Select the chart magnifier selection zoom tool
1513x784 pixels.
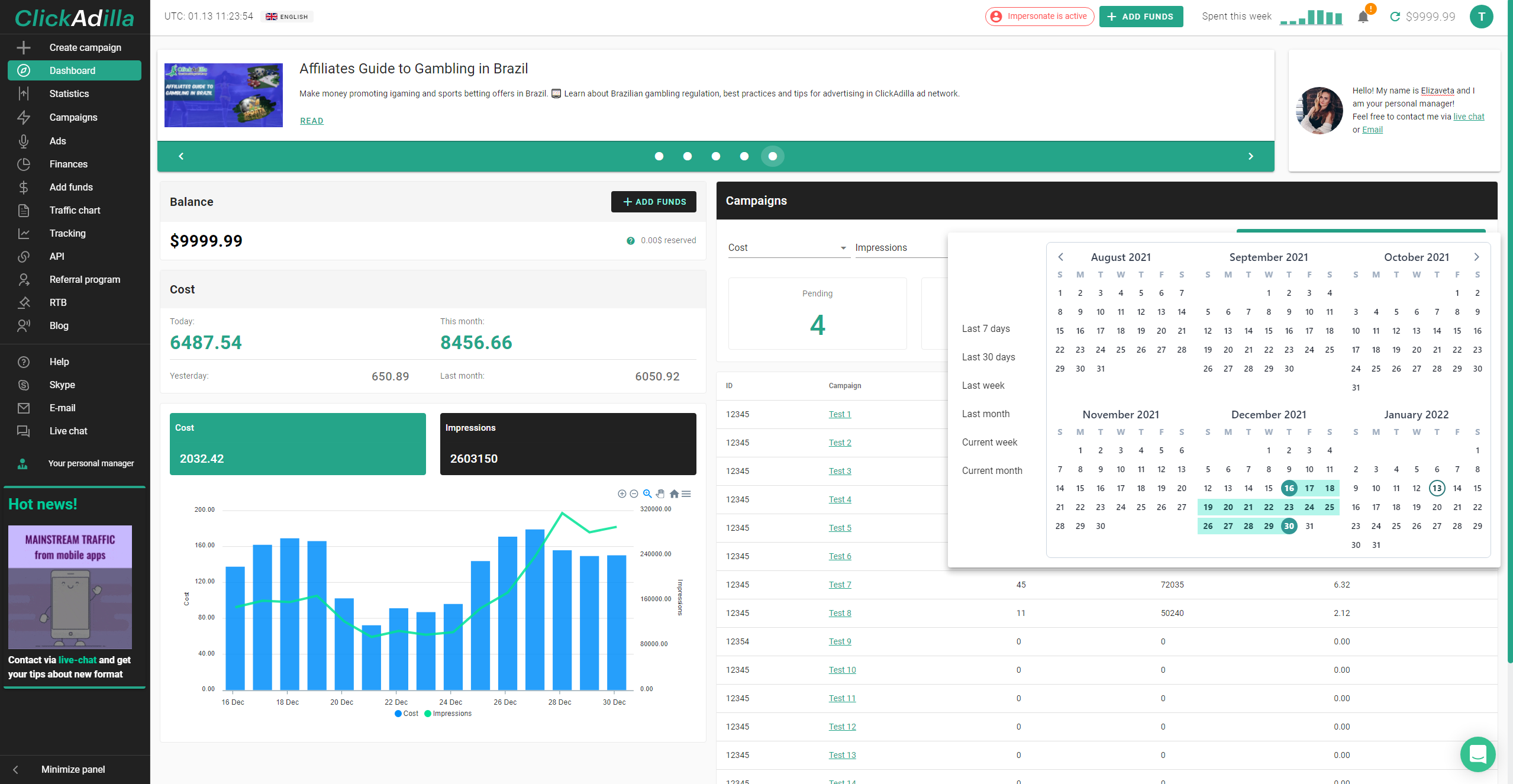pos(647,494)
